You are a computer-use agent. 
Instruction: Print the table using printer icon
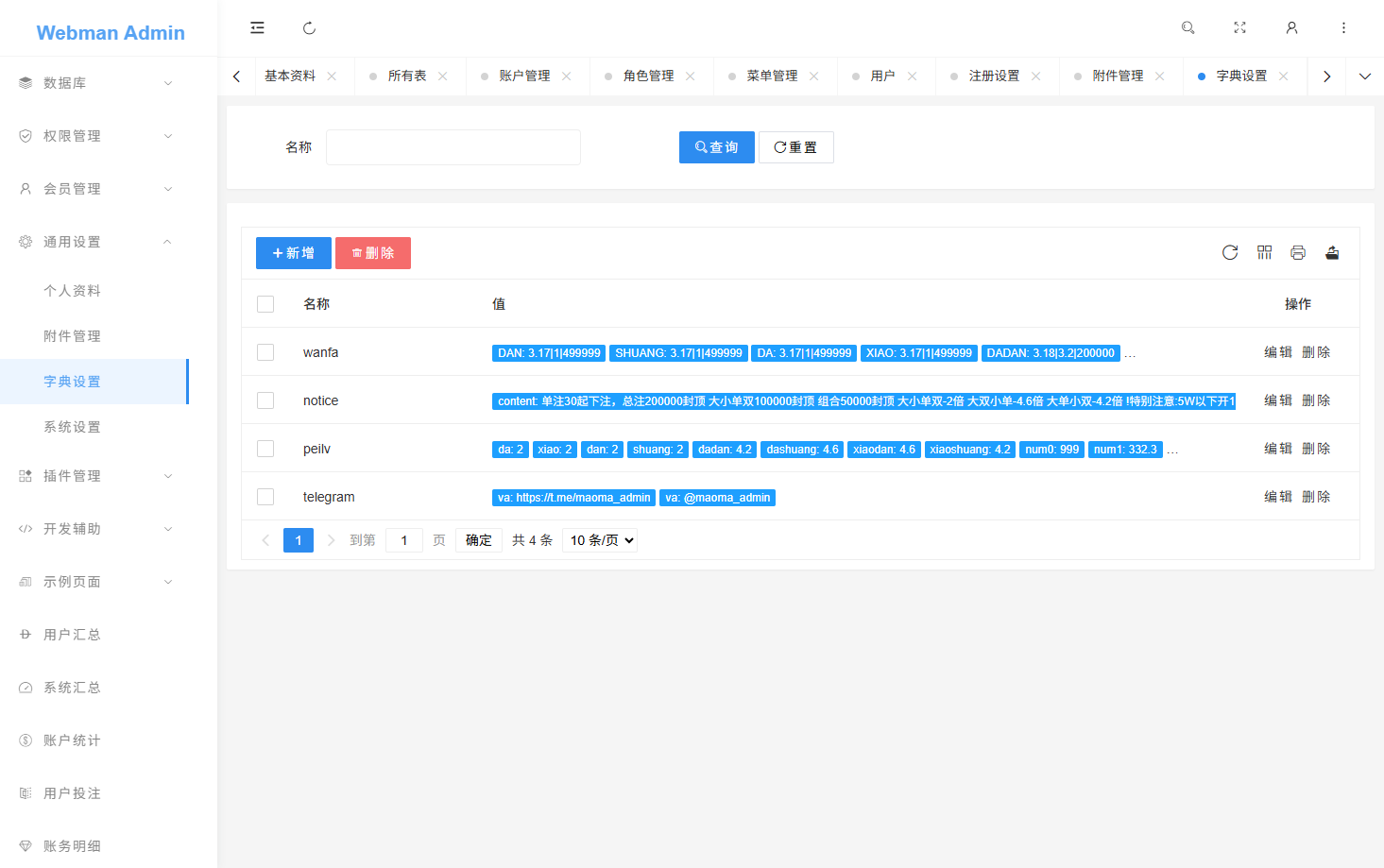pos(1298,252)
